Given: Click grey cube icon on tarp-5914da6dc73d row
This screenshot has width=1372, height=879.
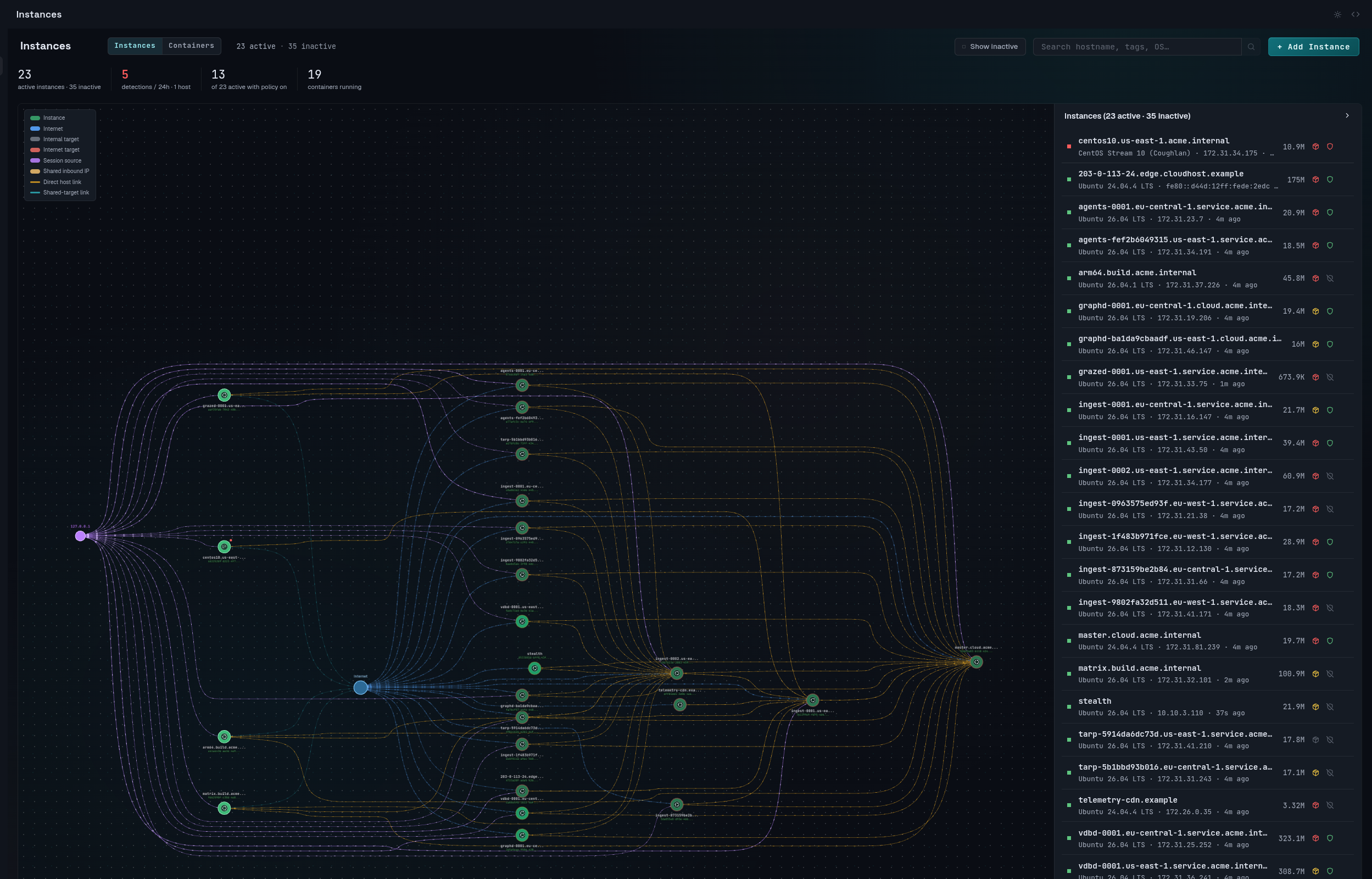Looking at the screenshot, I should coord(1315,739).
